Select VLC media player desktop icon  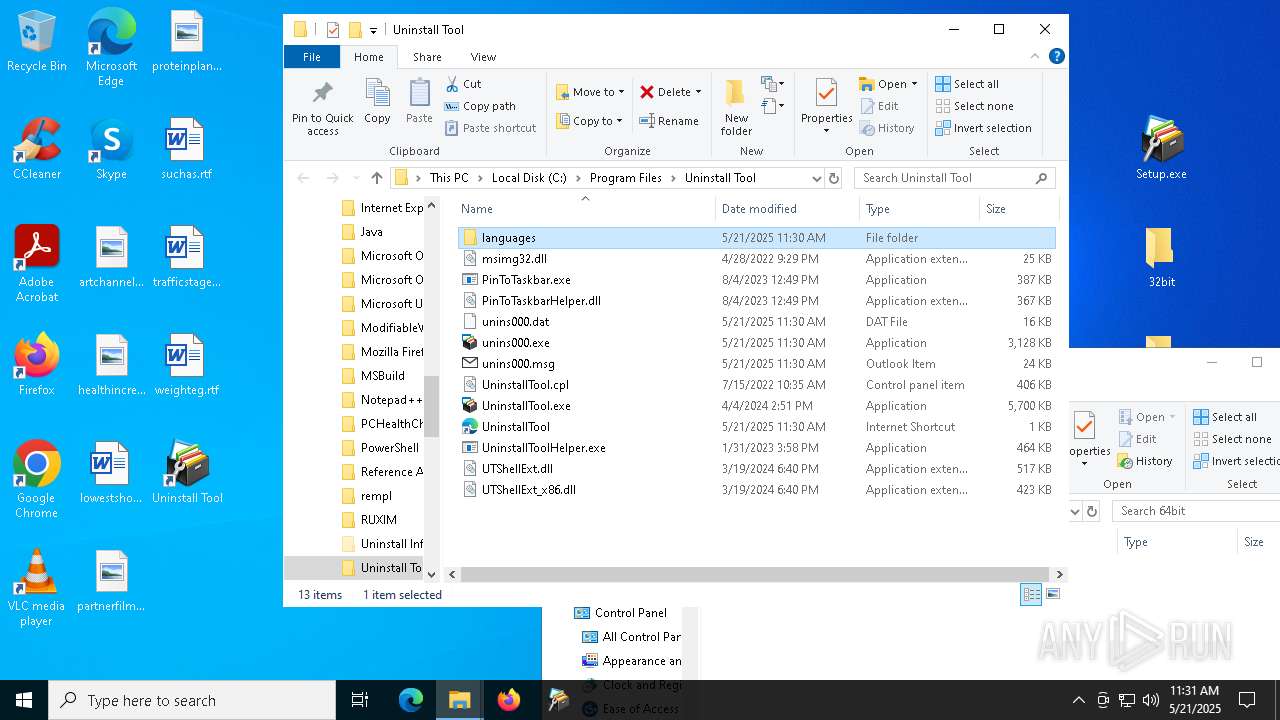[x=36, y=588]
